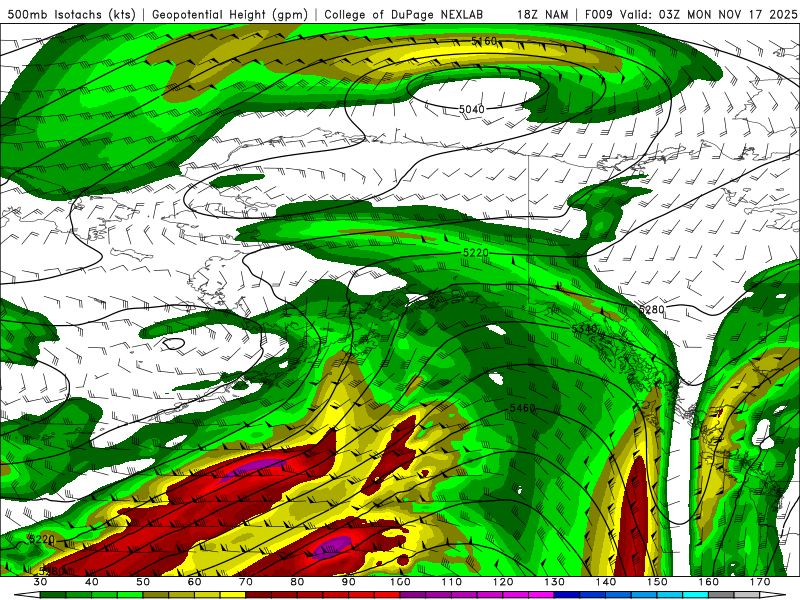Select the 40 knot scale value
This screenshot has height=600, width=800.
pyautogui.click(x=91, y=582)
